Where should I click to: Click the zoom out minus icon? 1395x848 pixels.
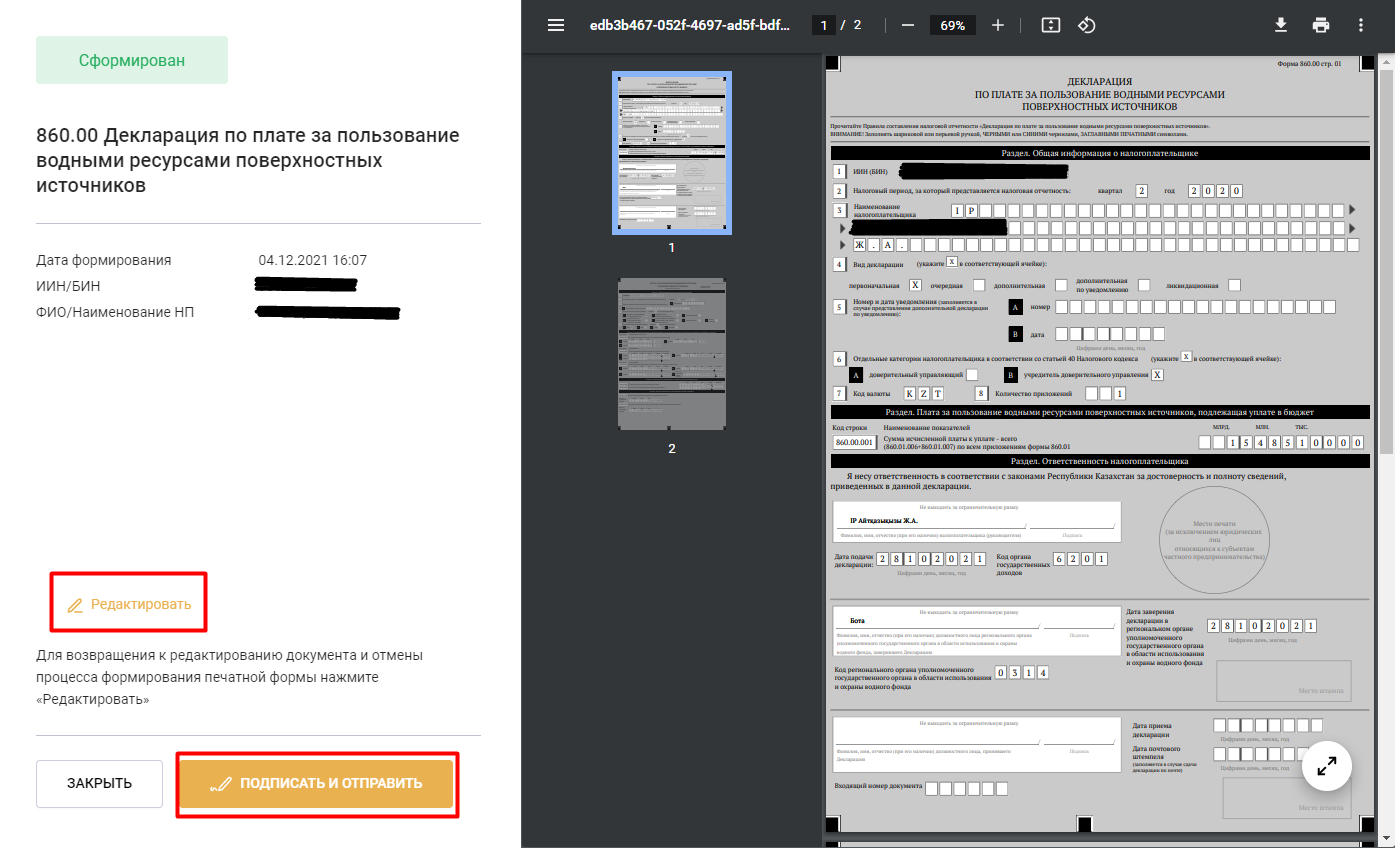907,25
